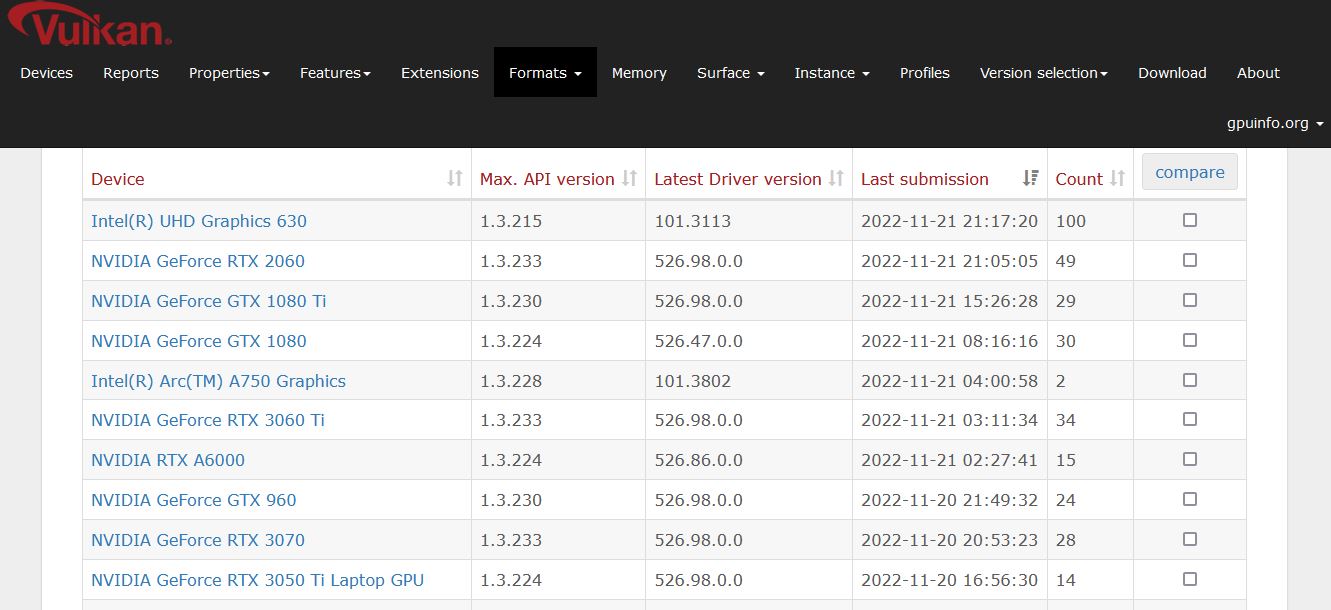Check compare box for GeForce RTX 2060
Viewport: 1331px width, 610px height.
1190,260
